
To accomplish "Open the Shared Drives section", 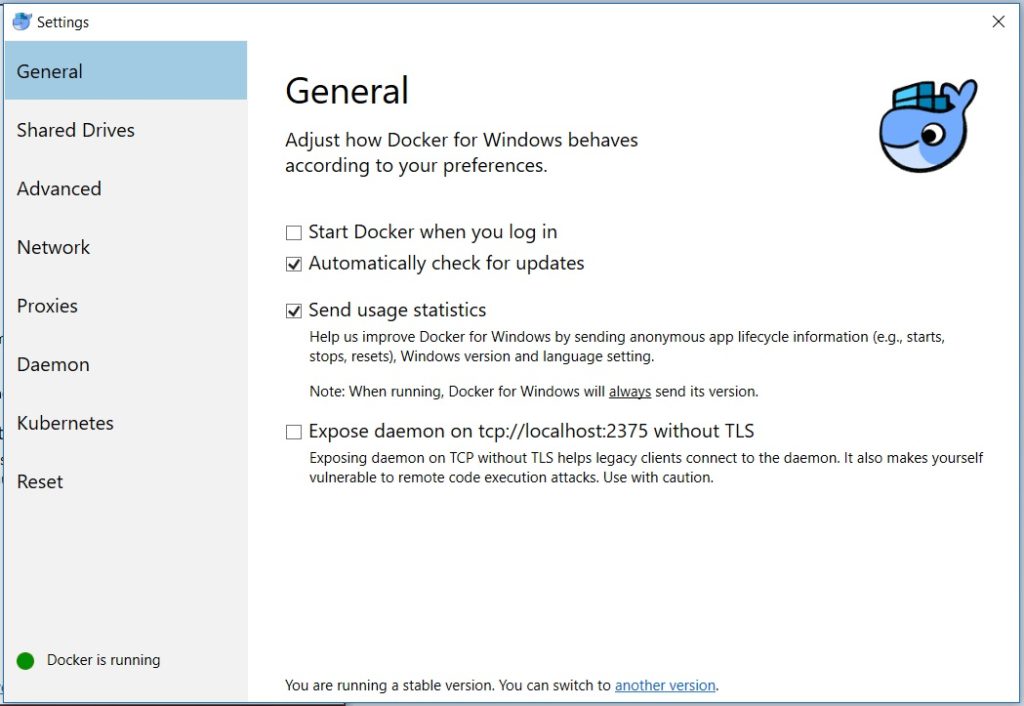I will [126, 130].
